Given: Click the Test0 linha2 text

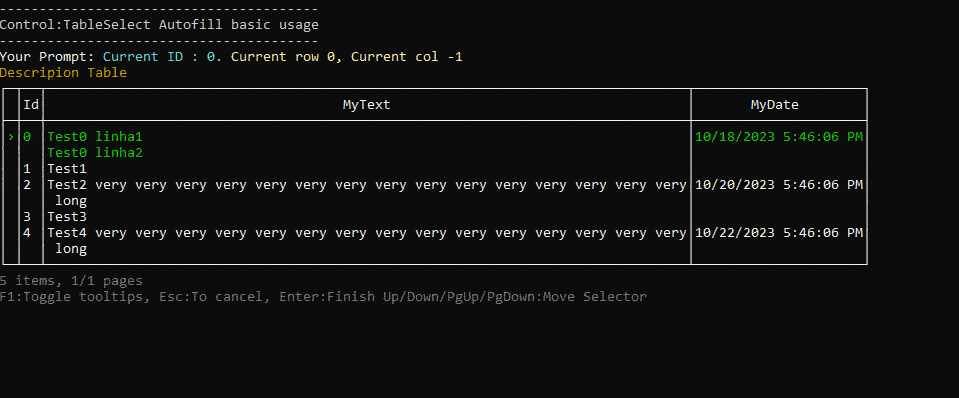Looking at the screenshot, I should tap(95, 153).
